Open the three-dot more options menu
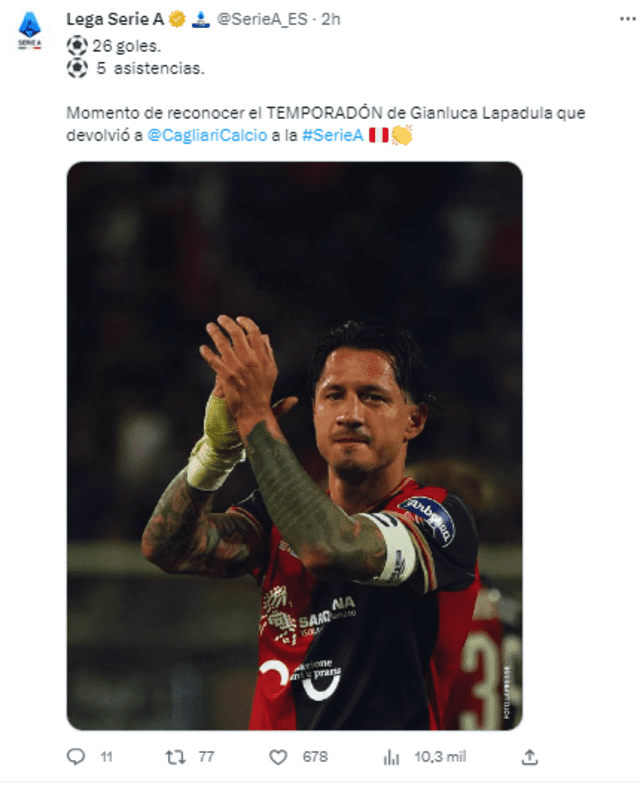The width and height of the screenshot is (640, 785). point(627,19)
